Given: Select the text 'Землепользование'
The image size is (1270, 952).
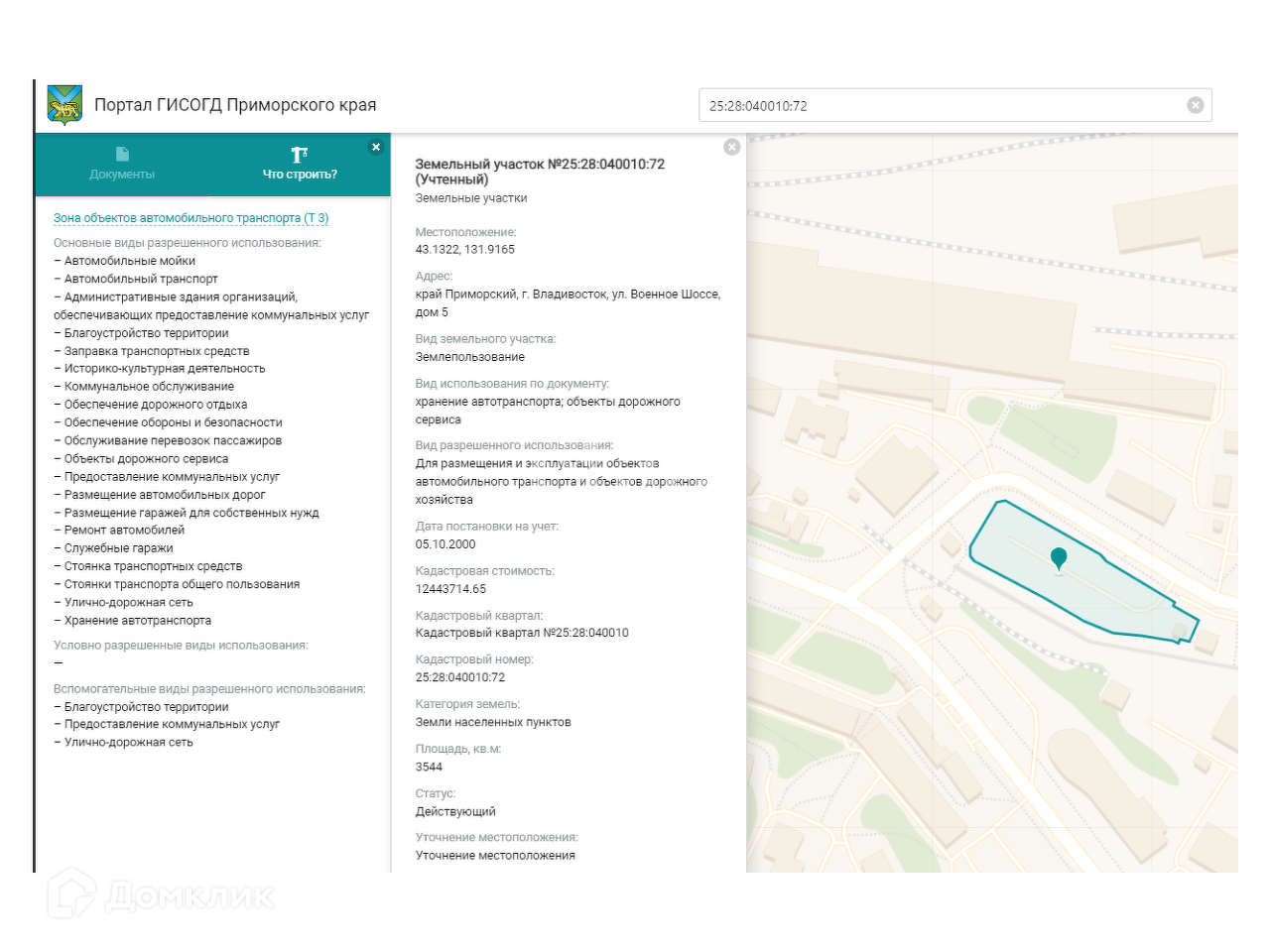Looking at the screenshot, I should pos(470,357).
